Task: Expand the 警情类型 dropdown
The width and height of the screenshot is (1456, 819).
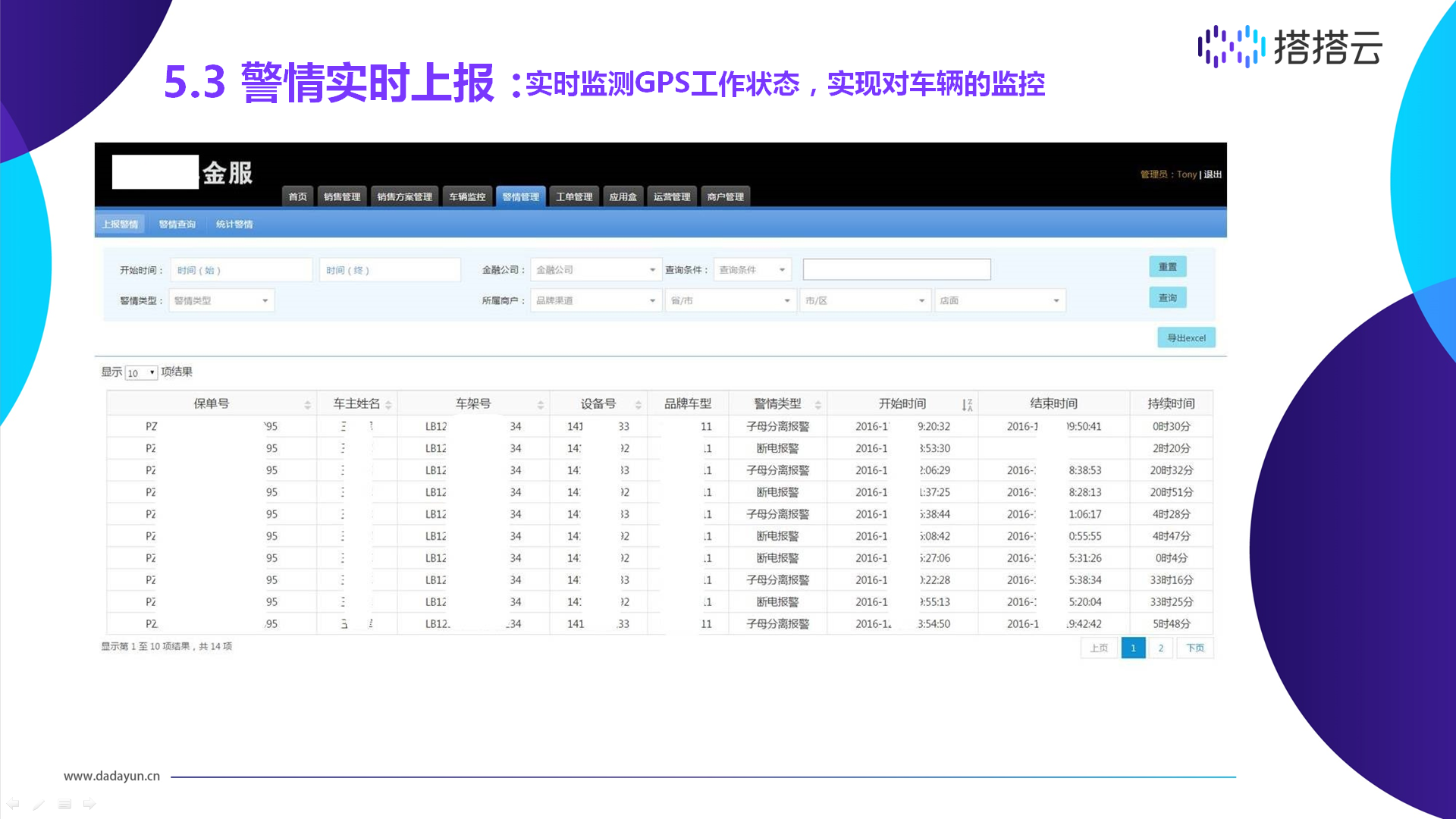Action: (x=221, y=301)
